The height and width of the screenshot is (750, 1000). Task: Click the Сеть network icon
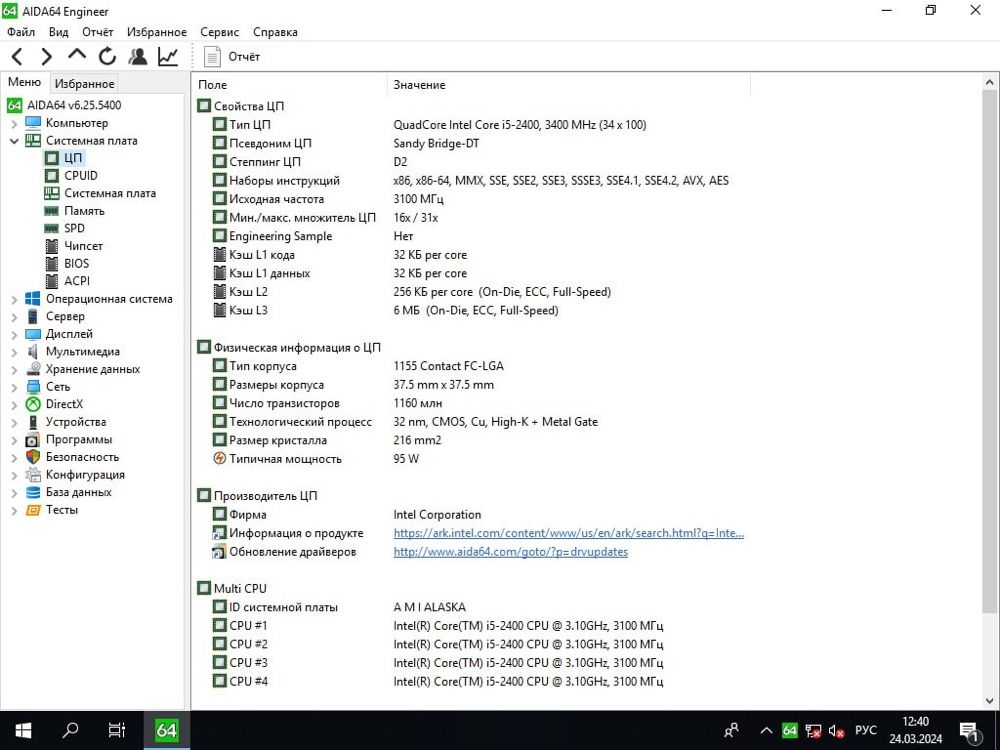click(33, 386)
